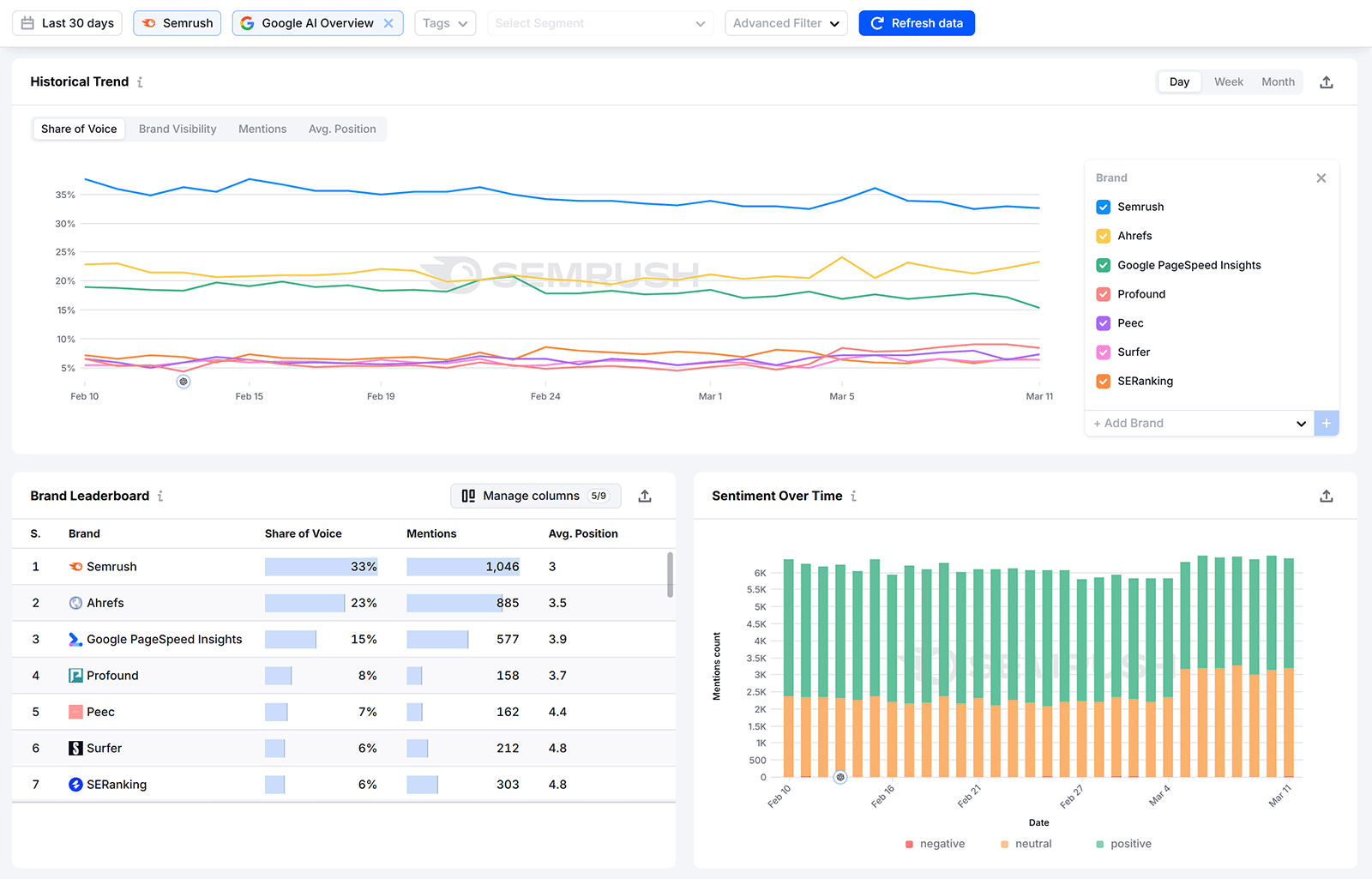Uncheck Semrush in the Brand filter panel
The height and width of the screenshot is (879, 1372).
coord(1103,207)
